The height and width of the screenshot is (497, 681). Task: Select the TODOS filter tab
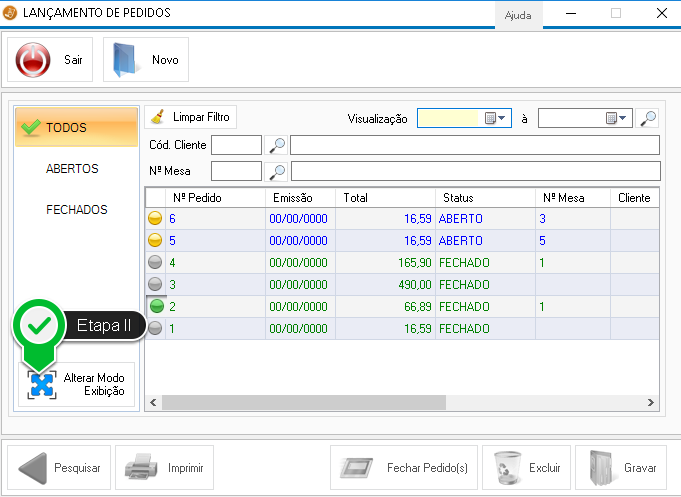pos(76,127)
